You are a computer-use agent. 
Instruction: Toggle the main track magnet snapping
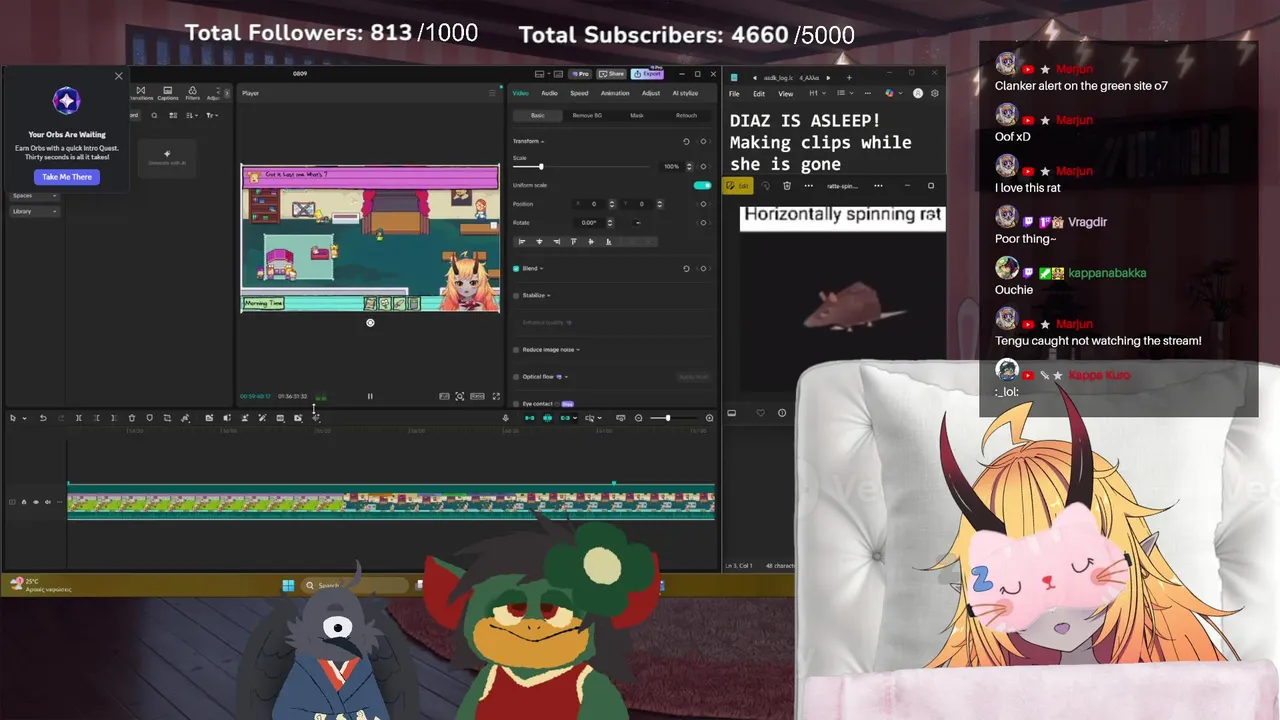[530, 418]
